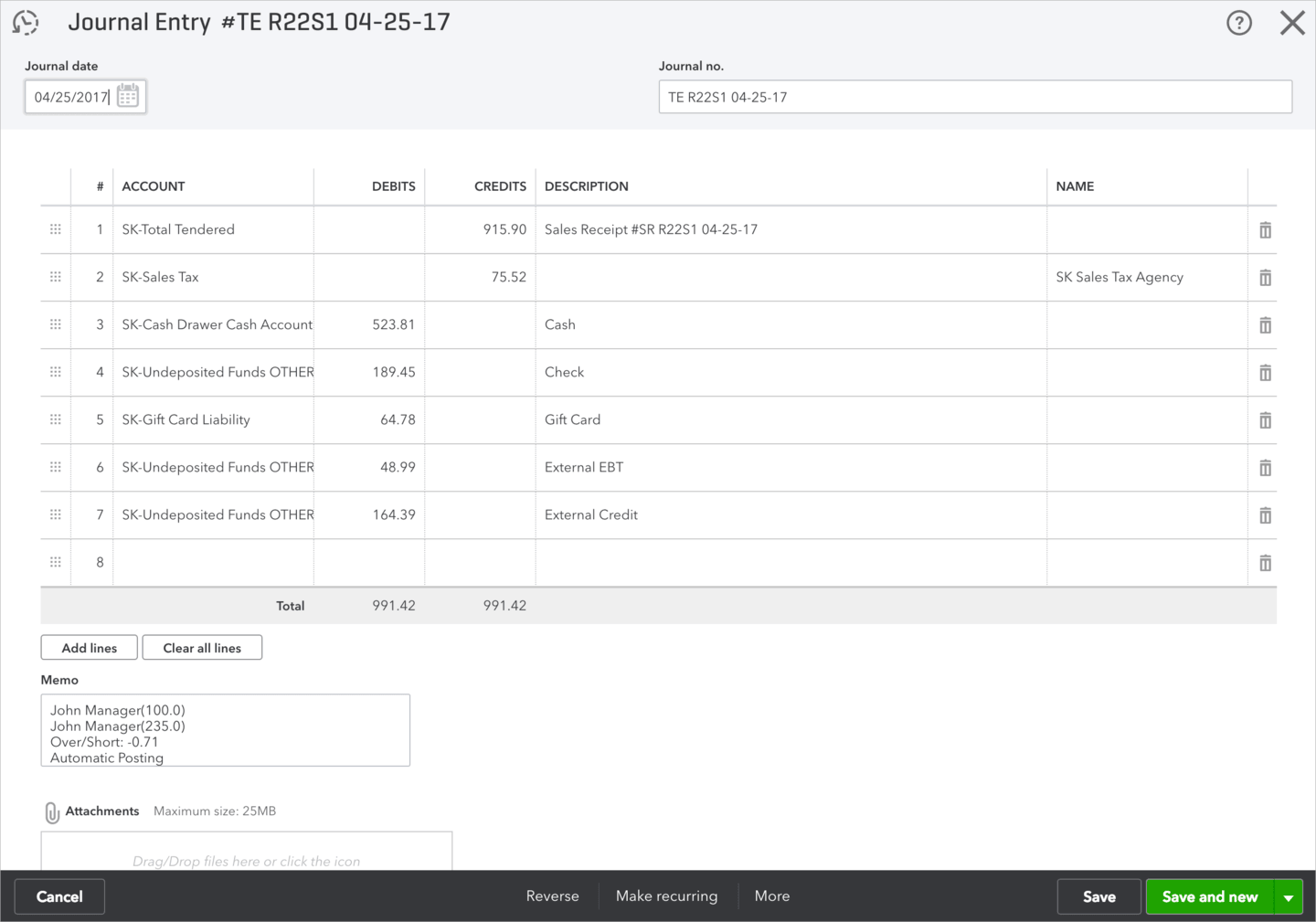Delete line 7 External Credit row
Viewport: 1316px width, 922px height.
(x=1265, y=515)
